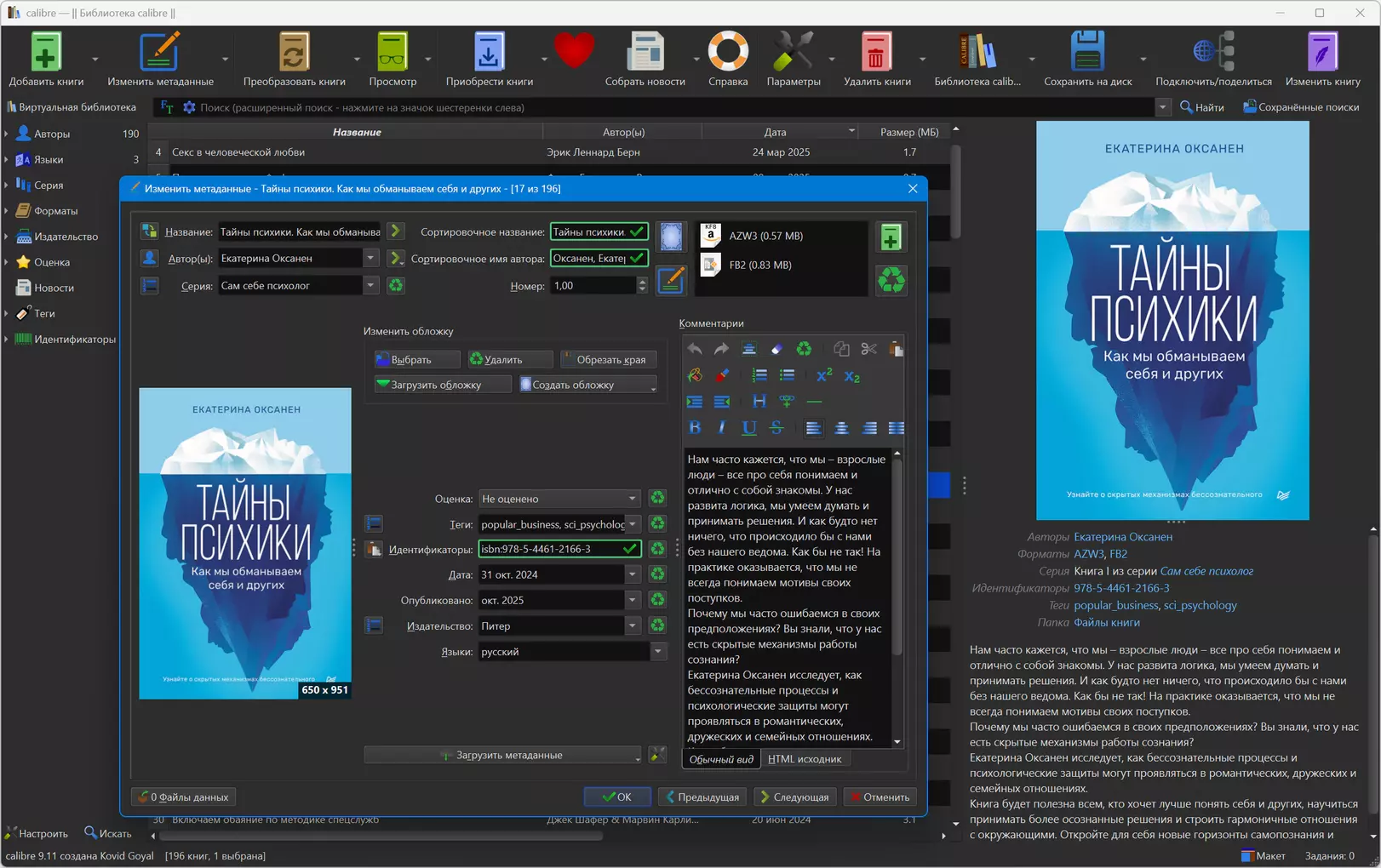Image resolution: width=1381 pixels, height=868 pixels.
Task: Open Параметры from the main toolbar
Action: pyautogui.click(x=793, y=59)
